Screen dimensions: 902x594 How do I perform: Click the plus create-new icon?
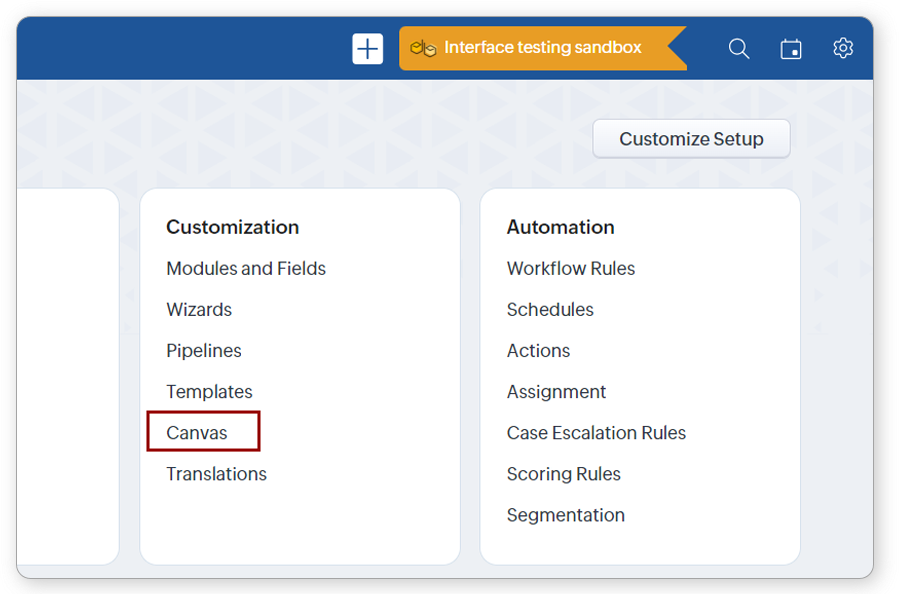point(367,48)
